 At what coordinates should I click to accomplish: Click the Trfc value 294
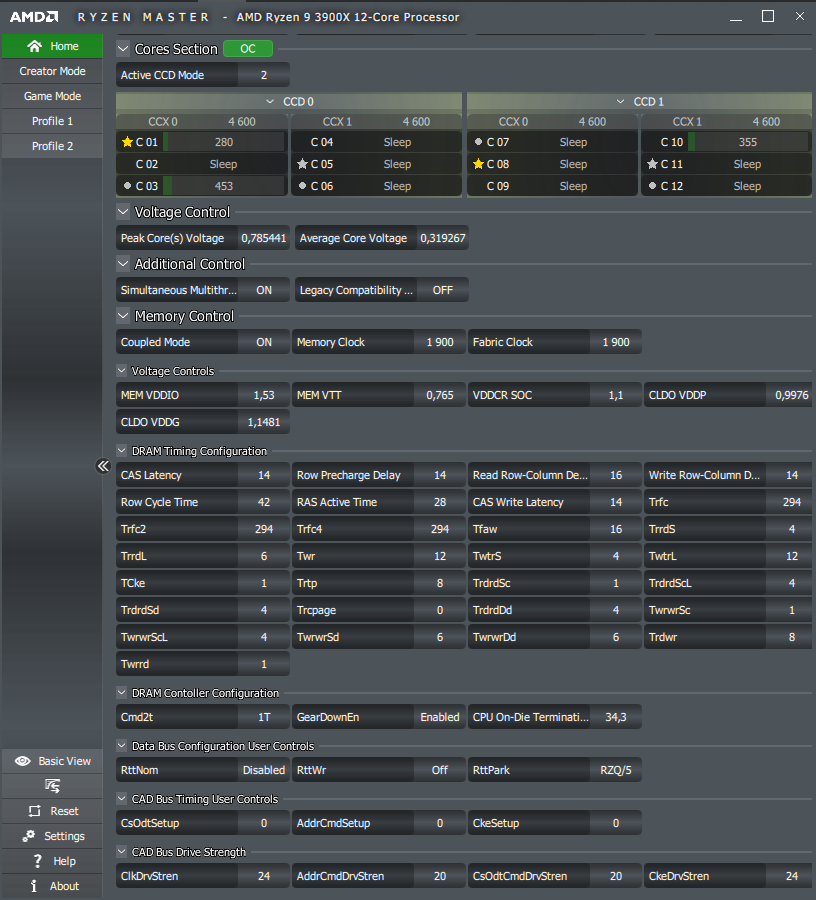point(791,502)
